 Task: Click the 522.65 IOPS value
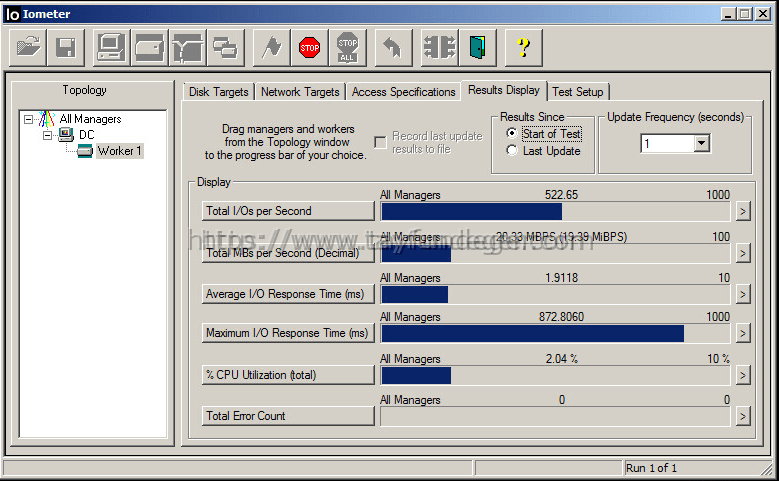click(561, 195)
